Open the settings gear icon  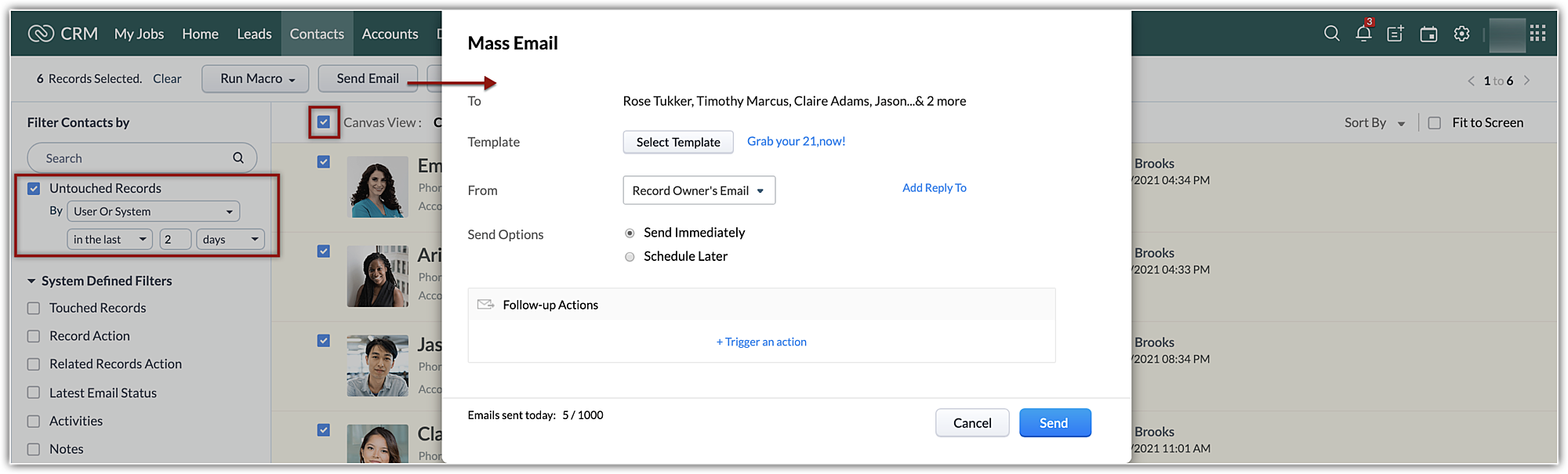(1461, 34)
